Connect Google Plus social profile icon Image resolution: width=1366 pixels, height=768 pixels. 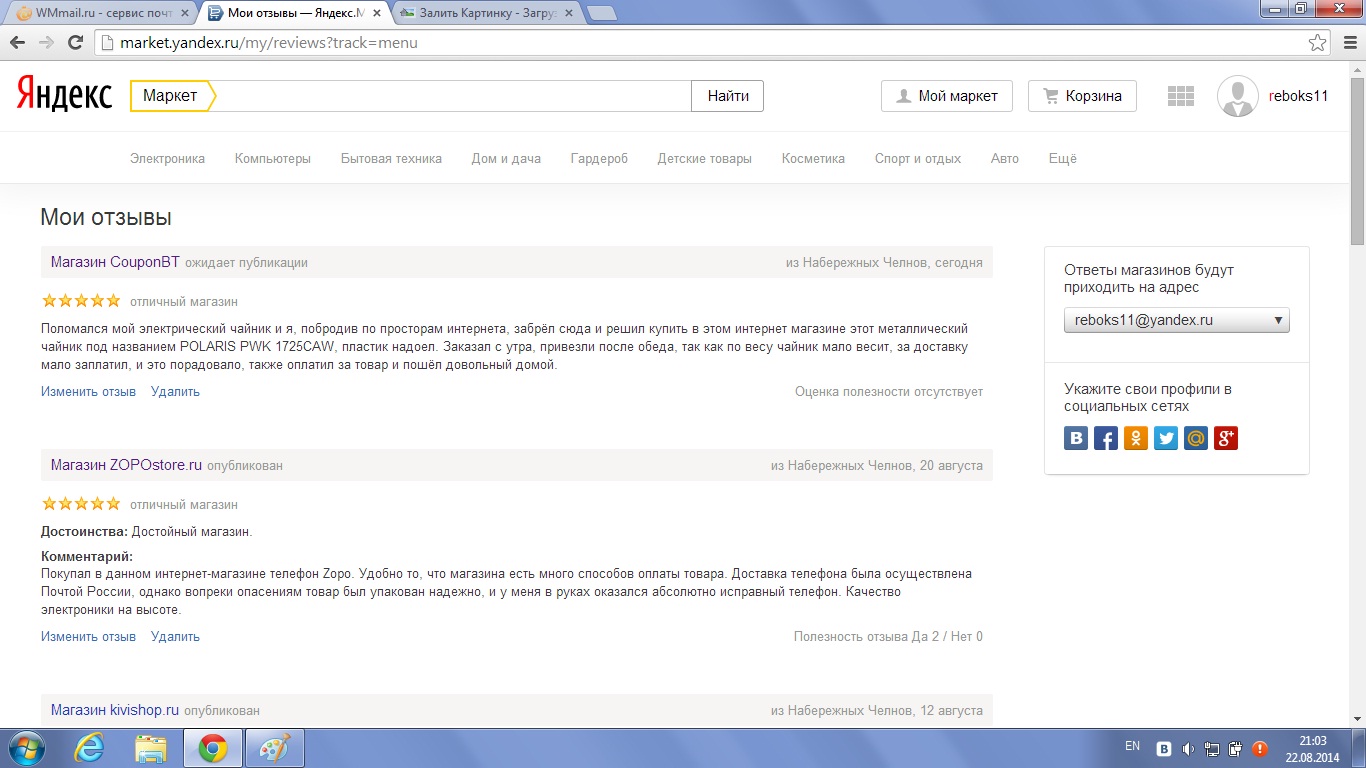tap(1226, 438)
